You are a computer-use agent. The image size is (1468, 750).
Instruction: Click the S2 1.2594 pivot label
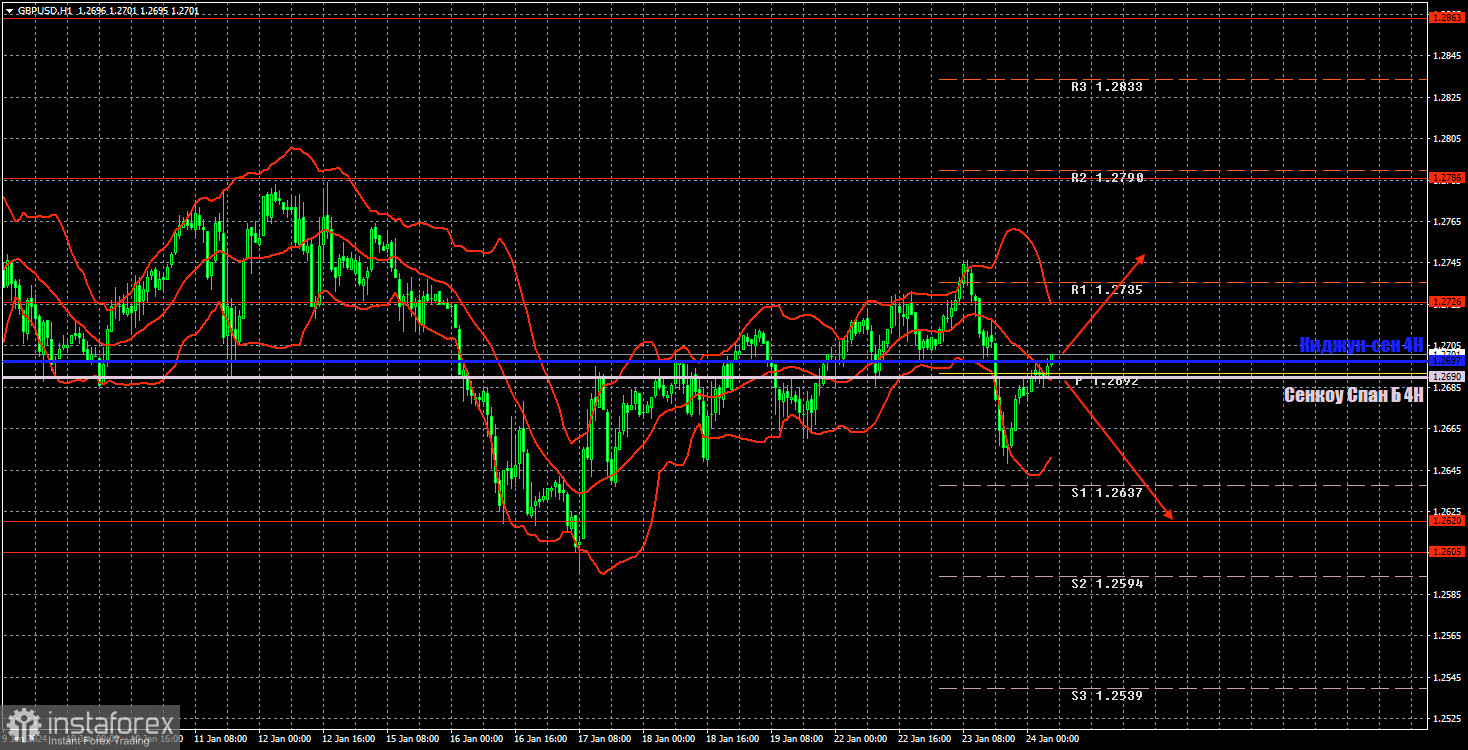[1106, 583]
